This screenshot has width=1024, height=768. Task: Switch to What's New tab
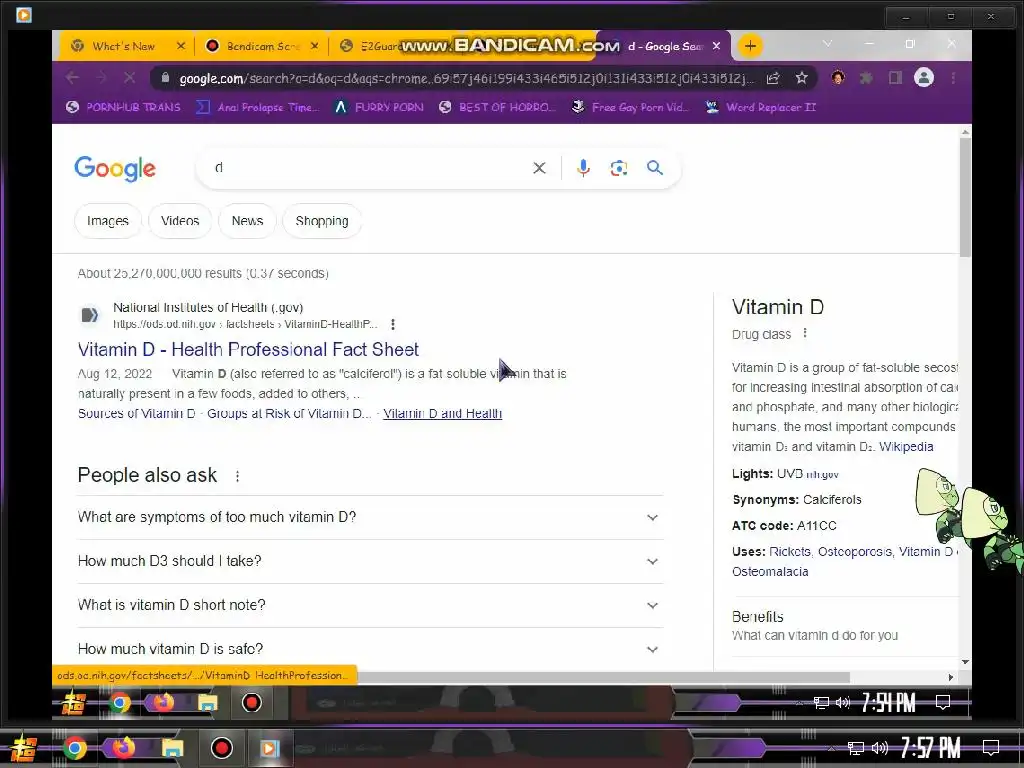click(124, 46)
